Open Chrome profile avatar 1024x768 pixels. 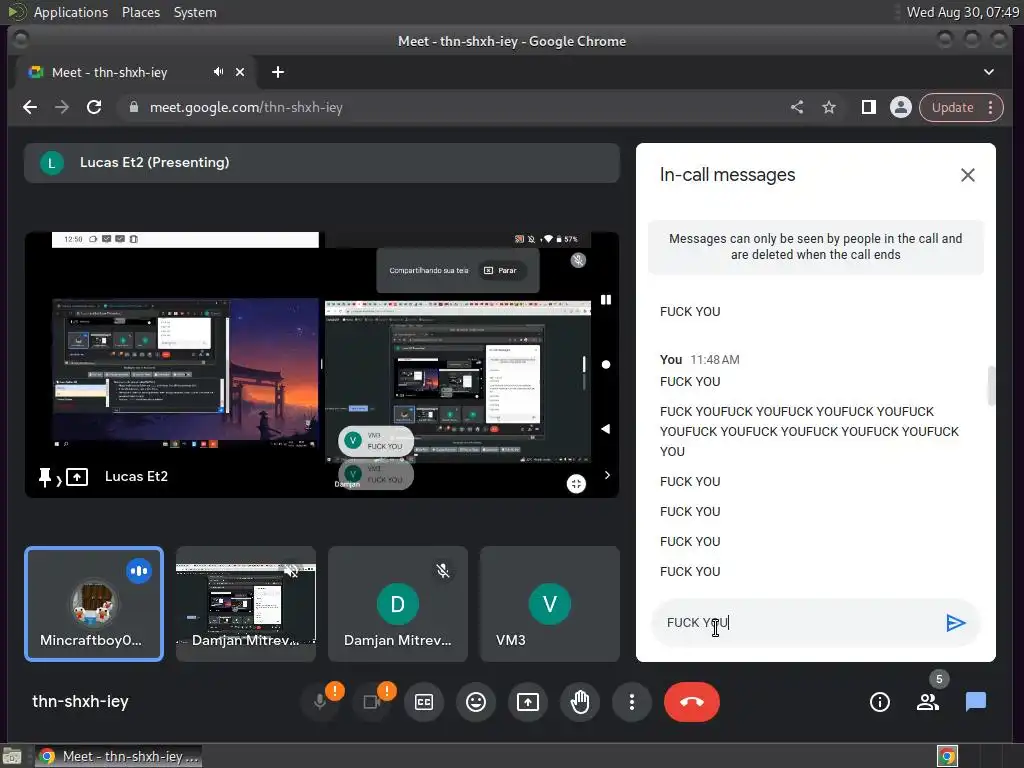click(901, 107)
